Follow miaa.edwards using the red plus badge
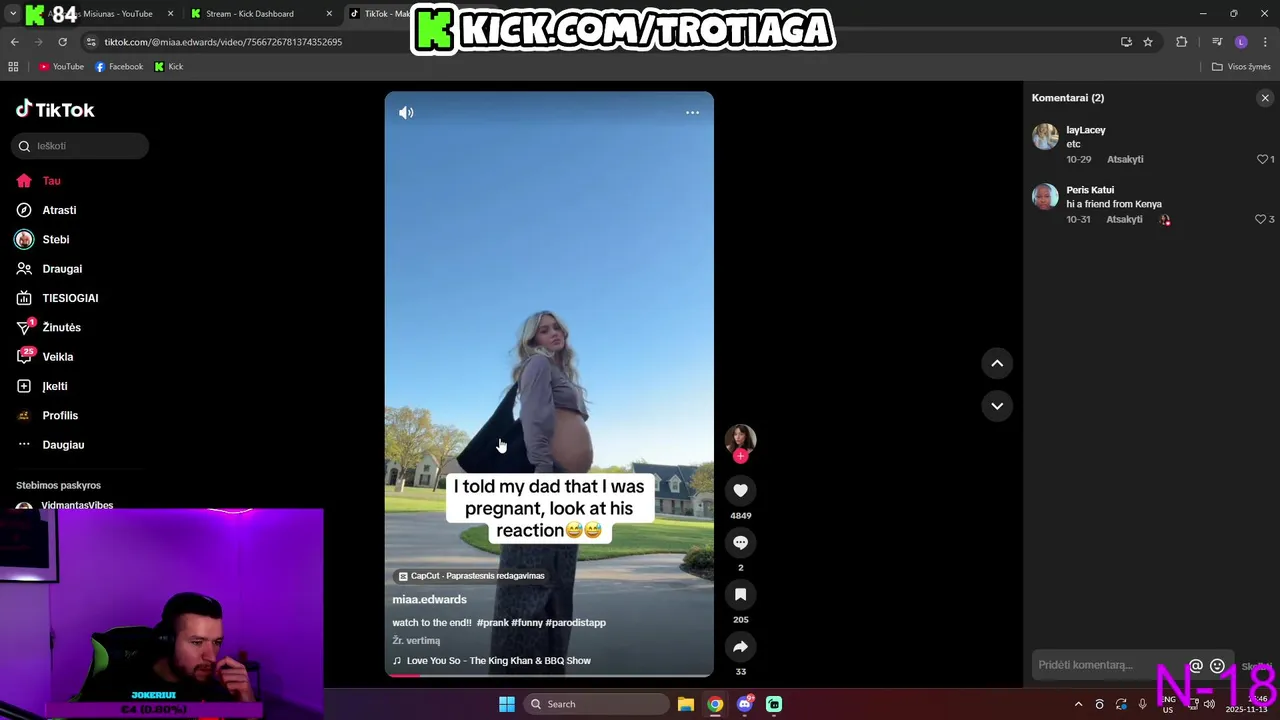The width and height of the screenshot is (1280, 720). (740, 456)
